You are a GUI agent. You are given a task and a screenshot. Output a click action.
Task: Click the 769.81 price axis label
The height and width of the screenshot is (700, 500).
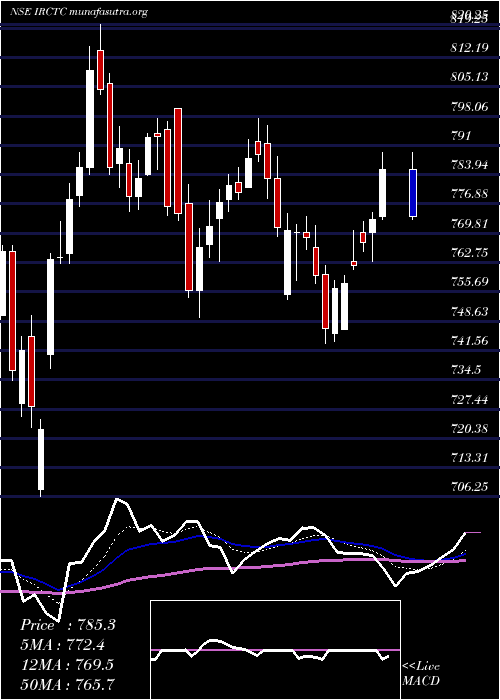[x=470, y=224]
